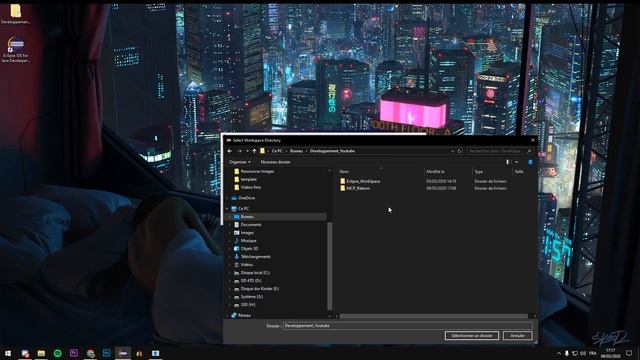
Task: Select Objets 3D in the navigation pane
Action: [x=246, y=249]
